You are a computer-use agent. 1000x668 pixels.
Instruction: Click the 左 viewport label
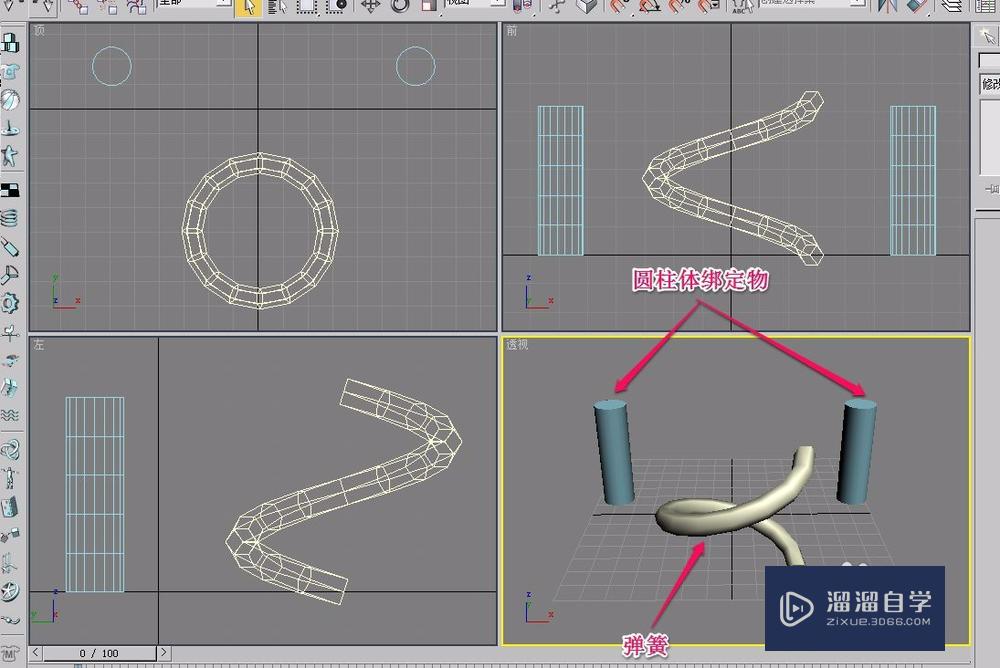point(39,345)
